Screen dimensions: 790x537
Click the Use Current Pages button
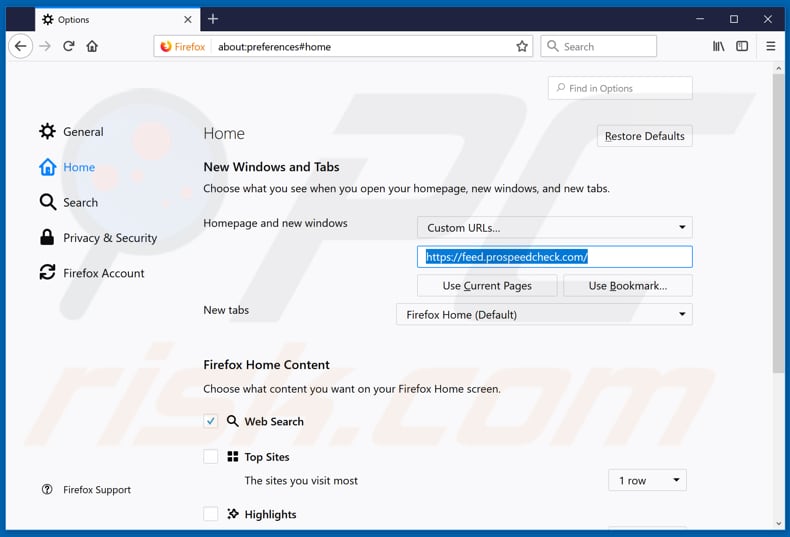[487, 286]
